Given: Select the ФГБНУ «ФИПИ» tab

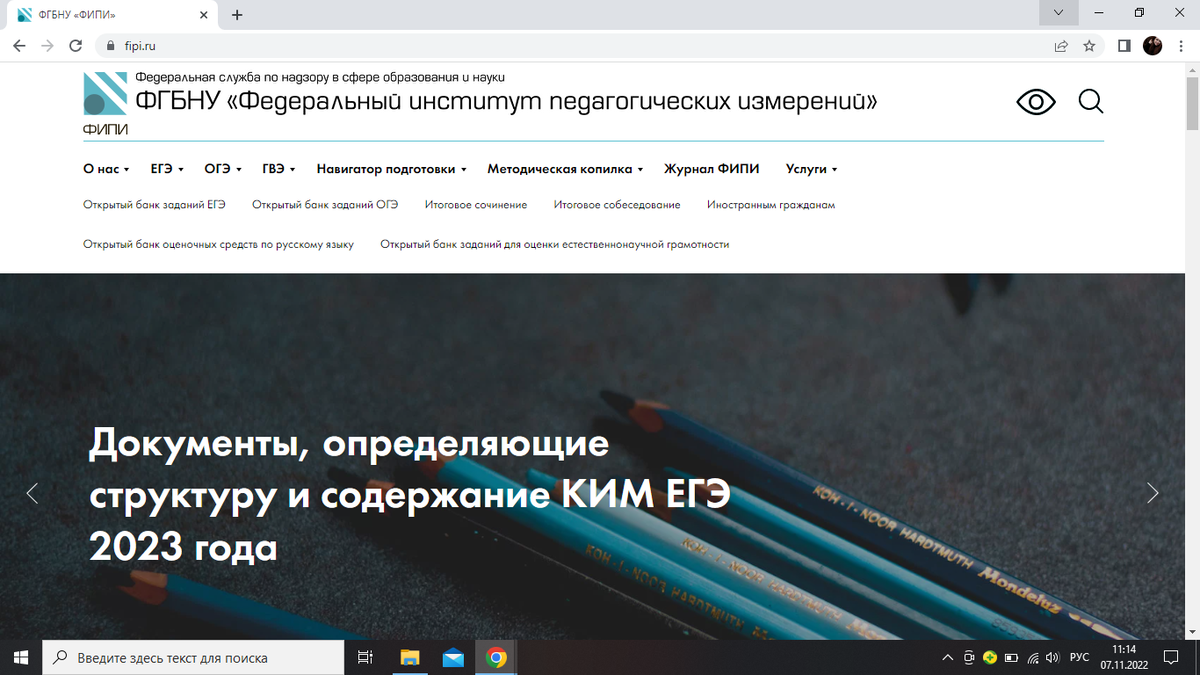Looking at the screenshot, I should 110,15.
